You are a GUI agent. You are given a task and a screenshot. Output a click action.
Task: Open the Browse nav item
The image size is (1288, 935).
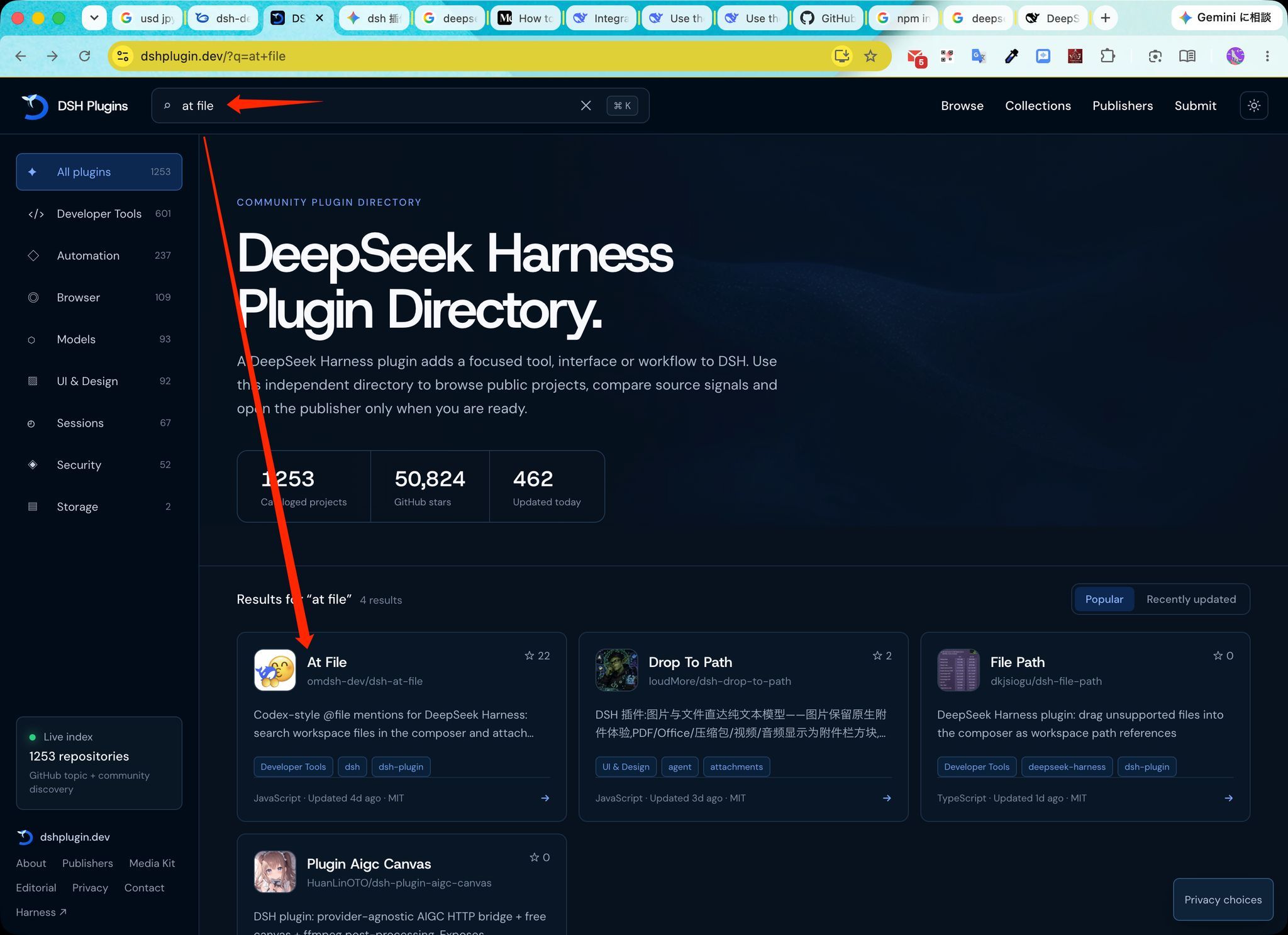pyautogui.click(x=962, y=106)
